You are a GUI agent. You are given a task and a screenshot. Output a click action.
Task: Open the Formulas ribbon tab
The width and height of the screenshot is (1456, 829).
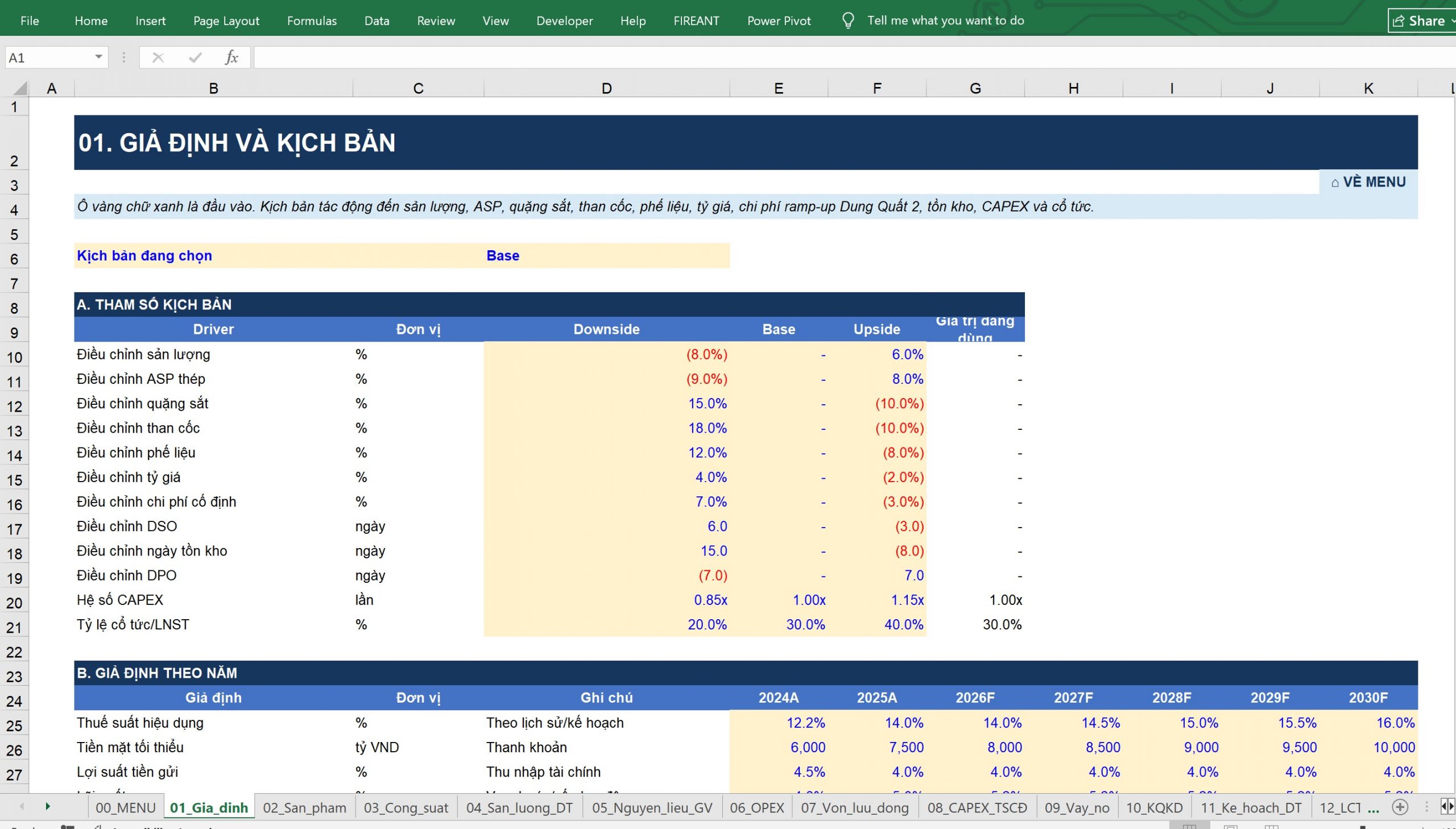click(x=312, y=20)
